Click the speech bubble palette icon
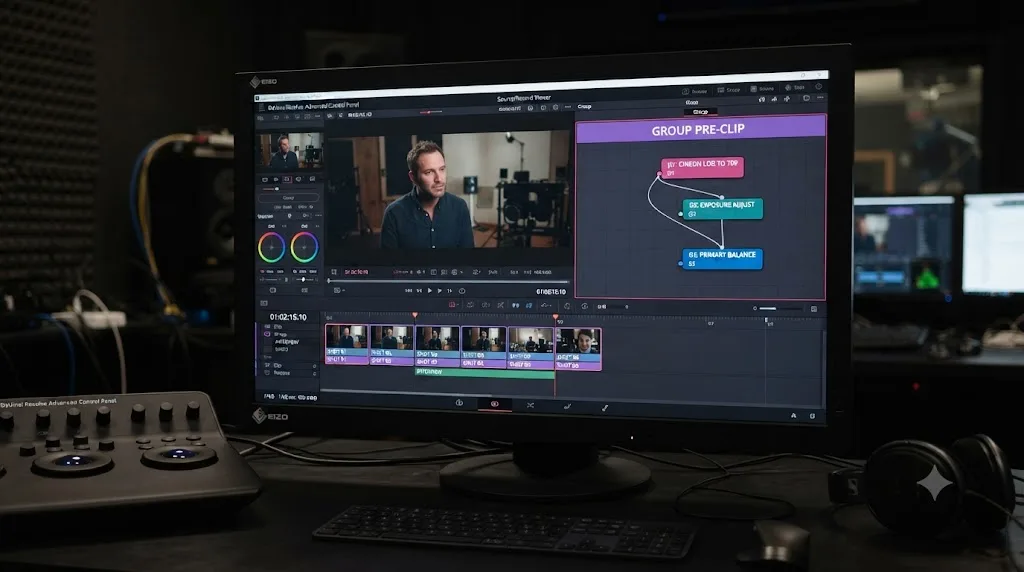The width and height of the screenshot is (1024, 572). pos(299,179)
